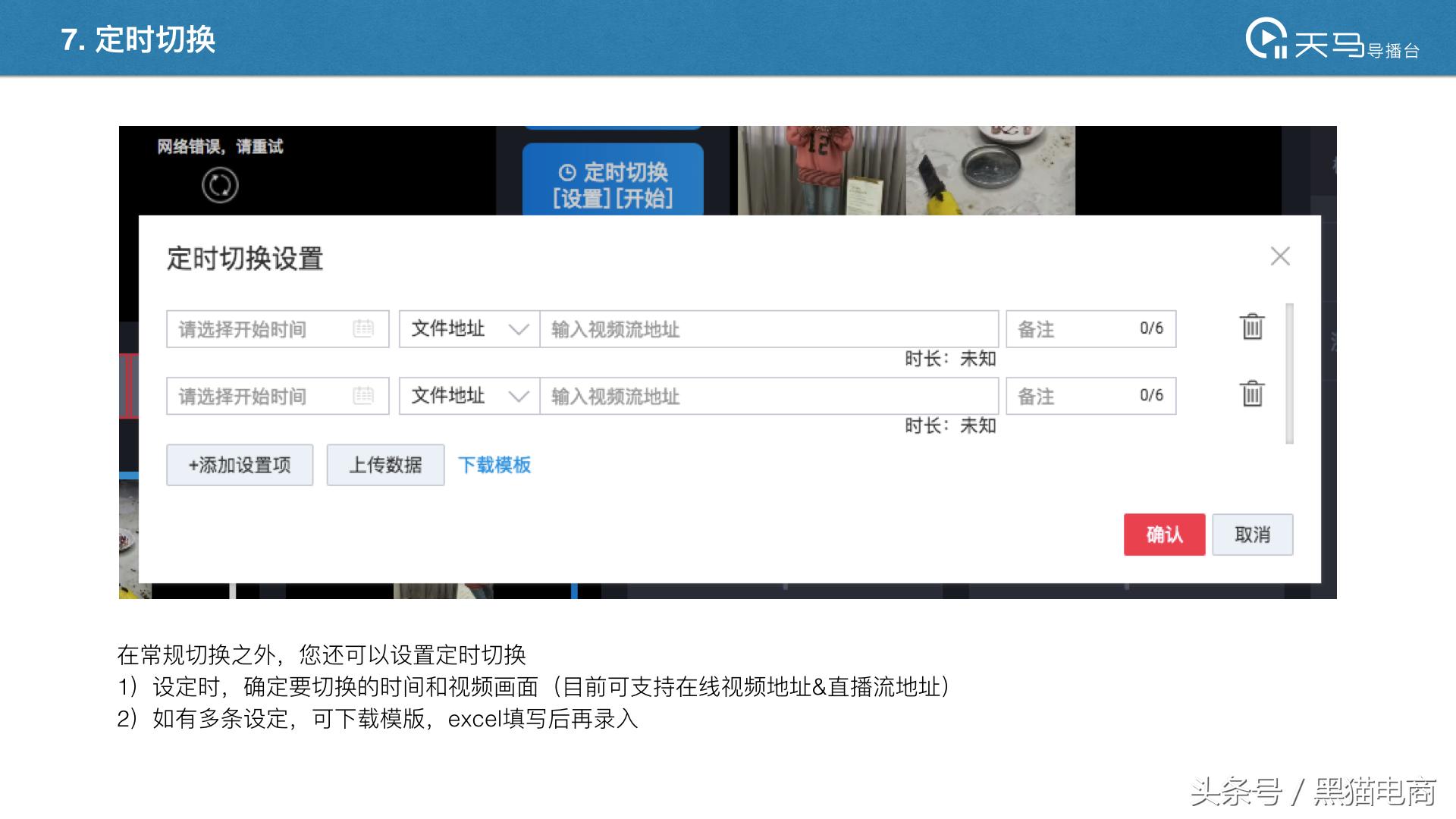Open the 文件地址 dropdown in first row
The image size is (1456, 819).
[x=520, y=328]
